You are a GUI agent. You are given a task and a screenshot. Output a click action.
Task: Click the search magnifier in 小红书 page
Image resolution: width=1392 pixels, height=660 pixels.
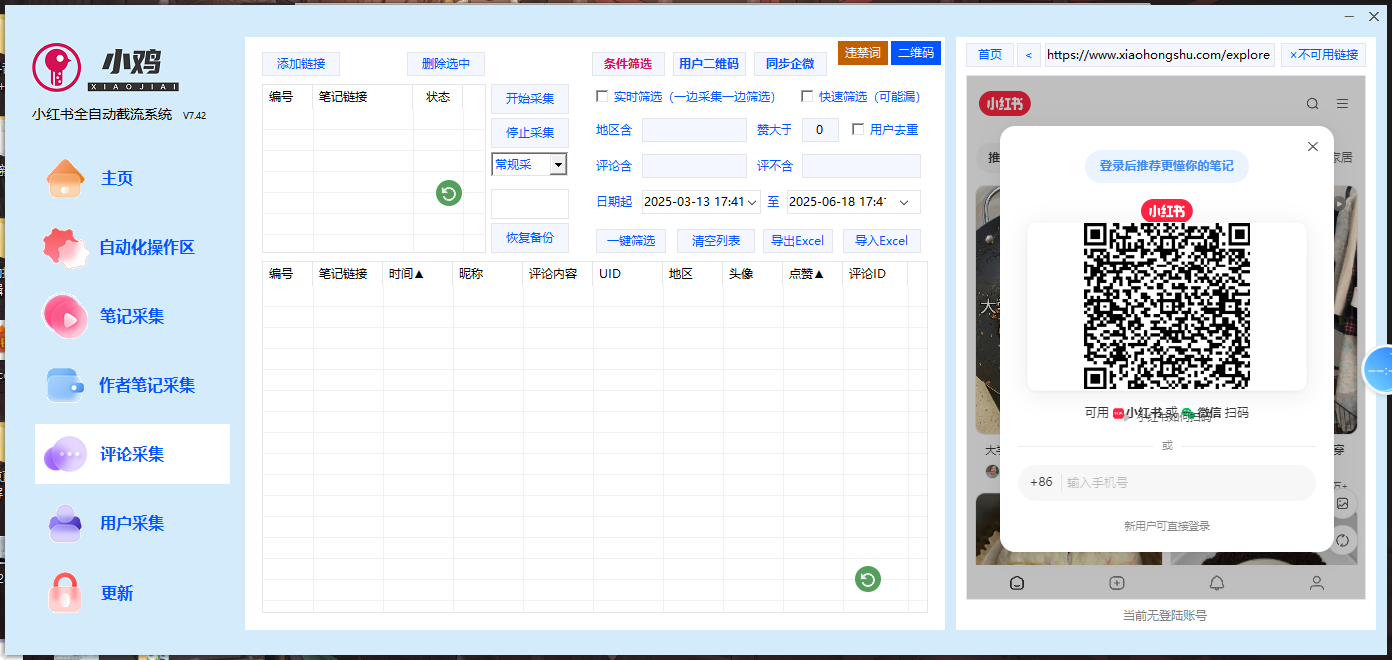(1312, 104)
